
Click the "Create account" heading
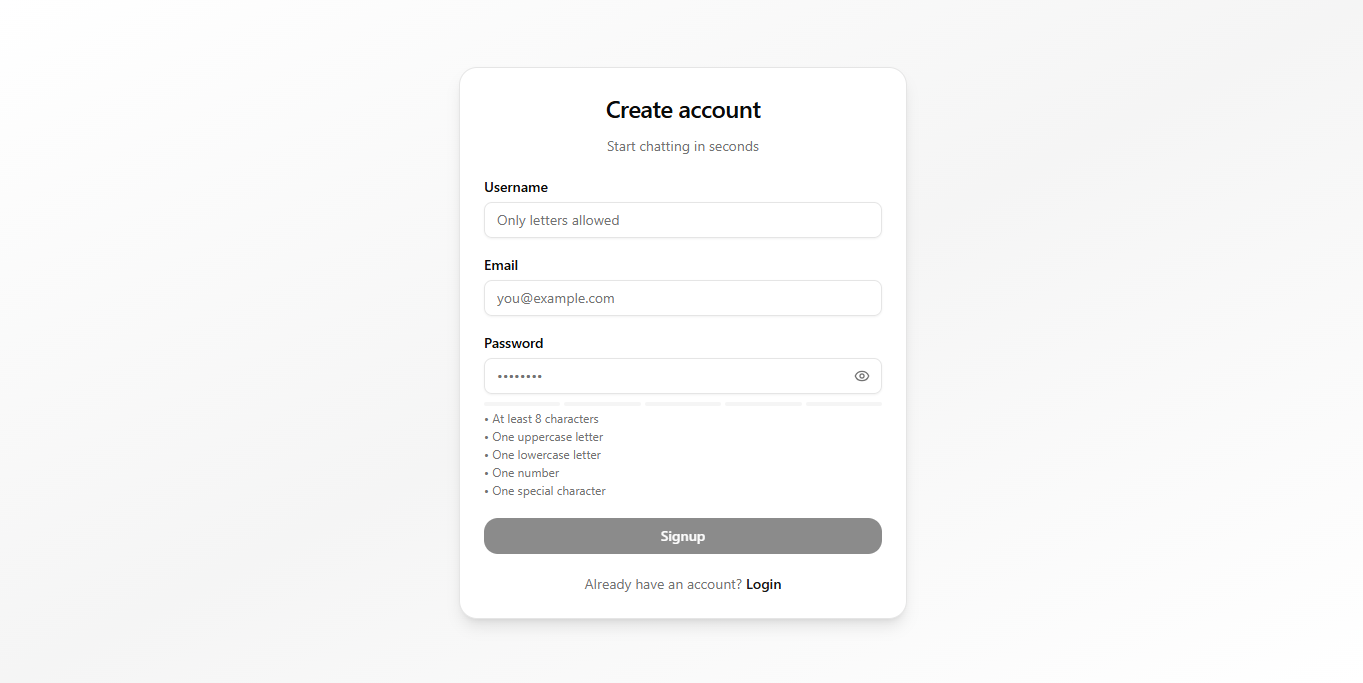click(x=683, y=110)
